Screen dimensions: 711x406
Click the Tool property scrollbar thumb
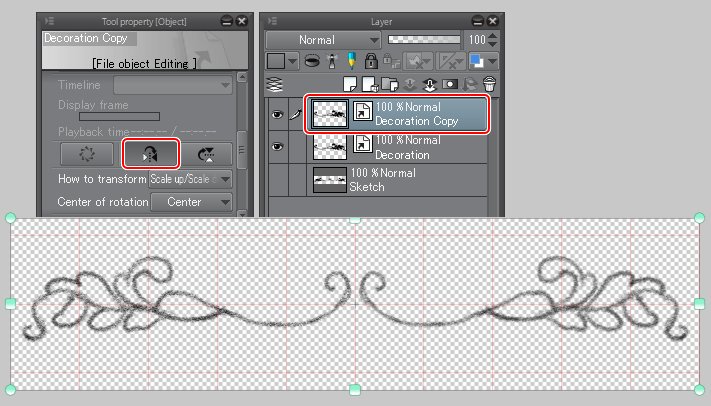[x=242, y=150]
